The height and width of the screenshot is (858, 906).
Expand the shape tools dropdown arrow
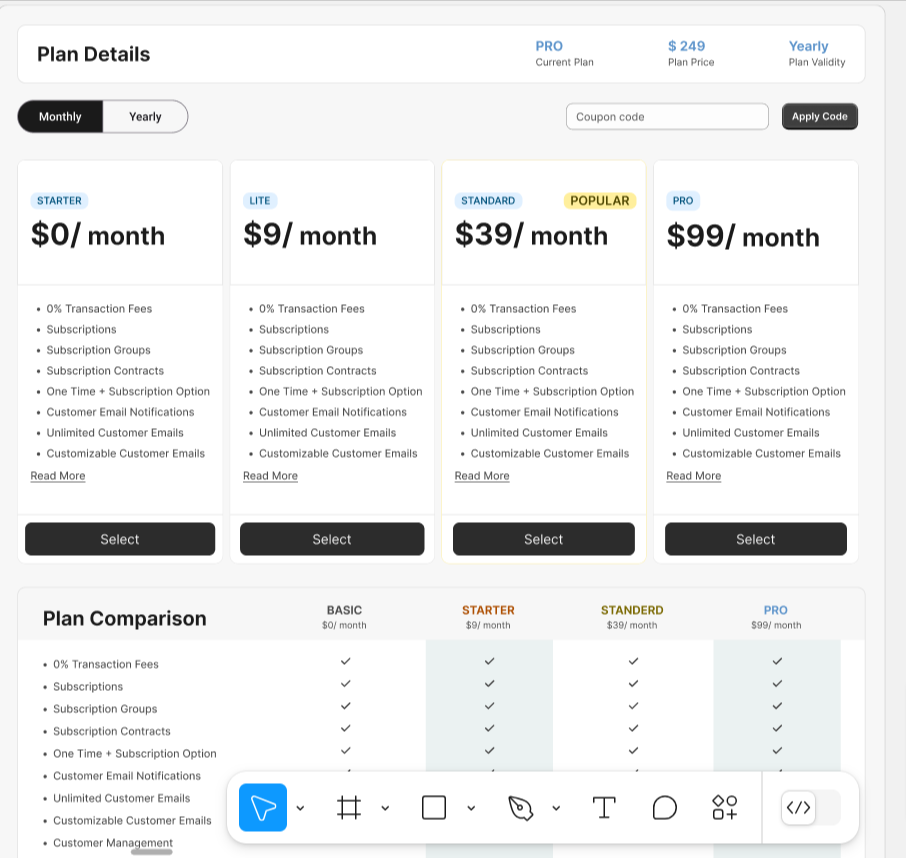point(471,808)
